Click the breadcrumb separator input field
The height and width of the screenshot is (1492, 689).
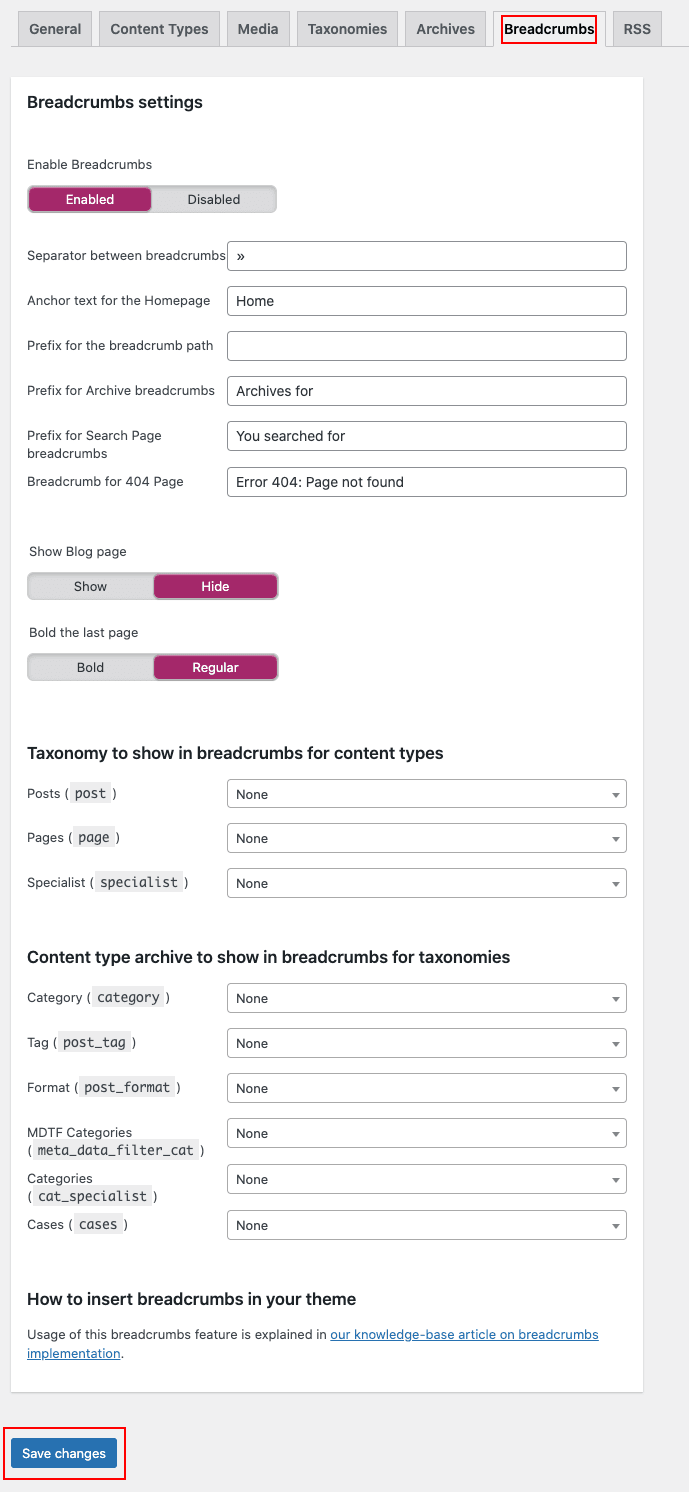(426, 256)
